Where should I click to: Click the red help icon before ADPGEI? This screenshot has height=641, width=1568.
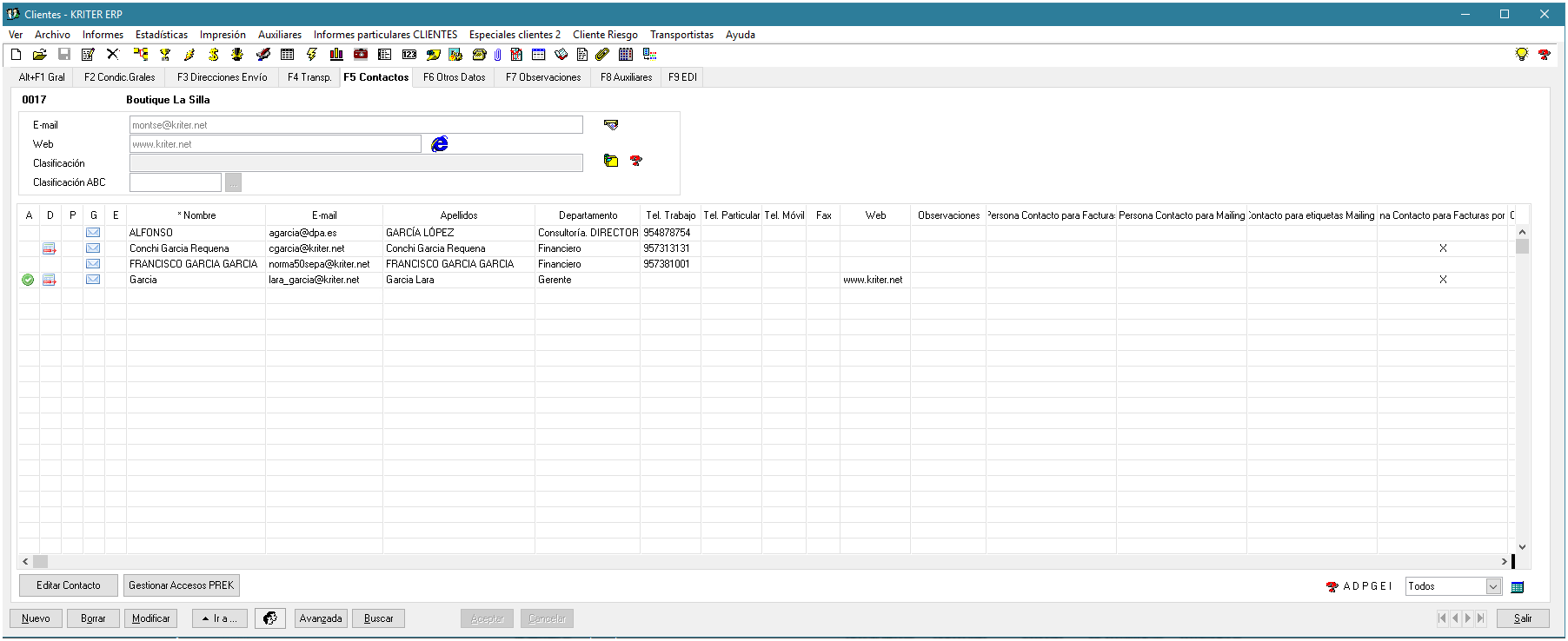1332,587
